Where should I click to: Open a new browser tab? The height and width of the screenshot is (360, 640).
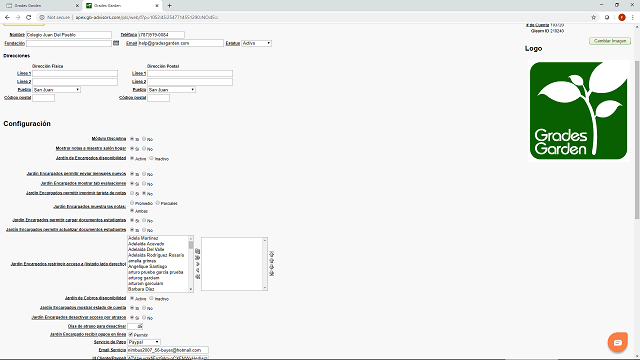point(169,6)
